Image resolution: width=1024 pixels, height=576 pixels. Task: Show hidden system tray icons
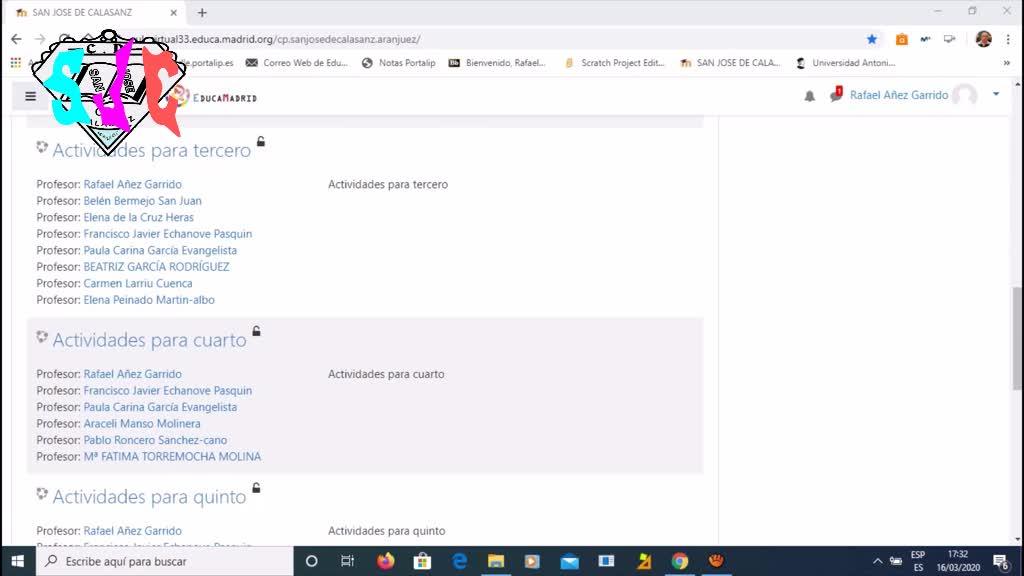pos(878,561)
